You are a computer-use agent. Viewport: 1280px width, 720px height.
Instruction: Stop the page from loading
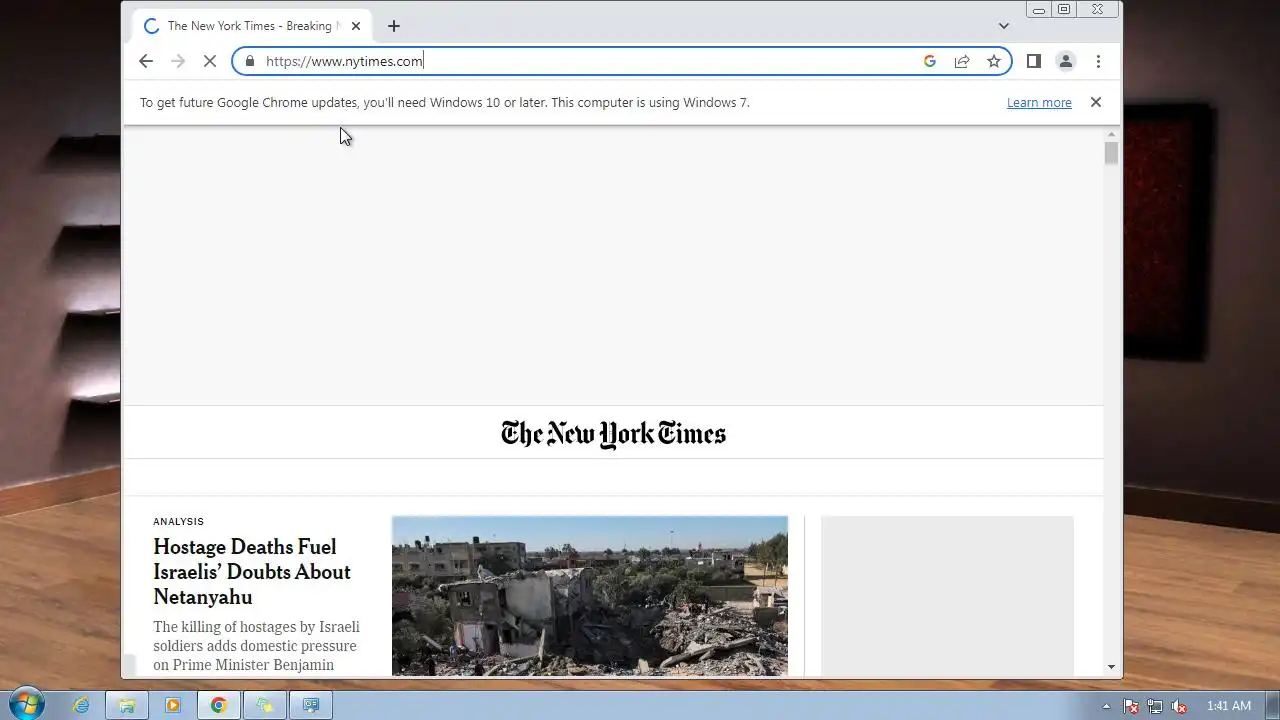click(210, 61)
